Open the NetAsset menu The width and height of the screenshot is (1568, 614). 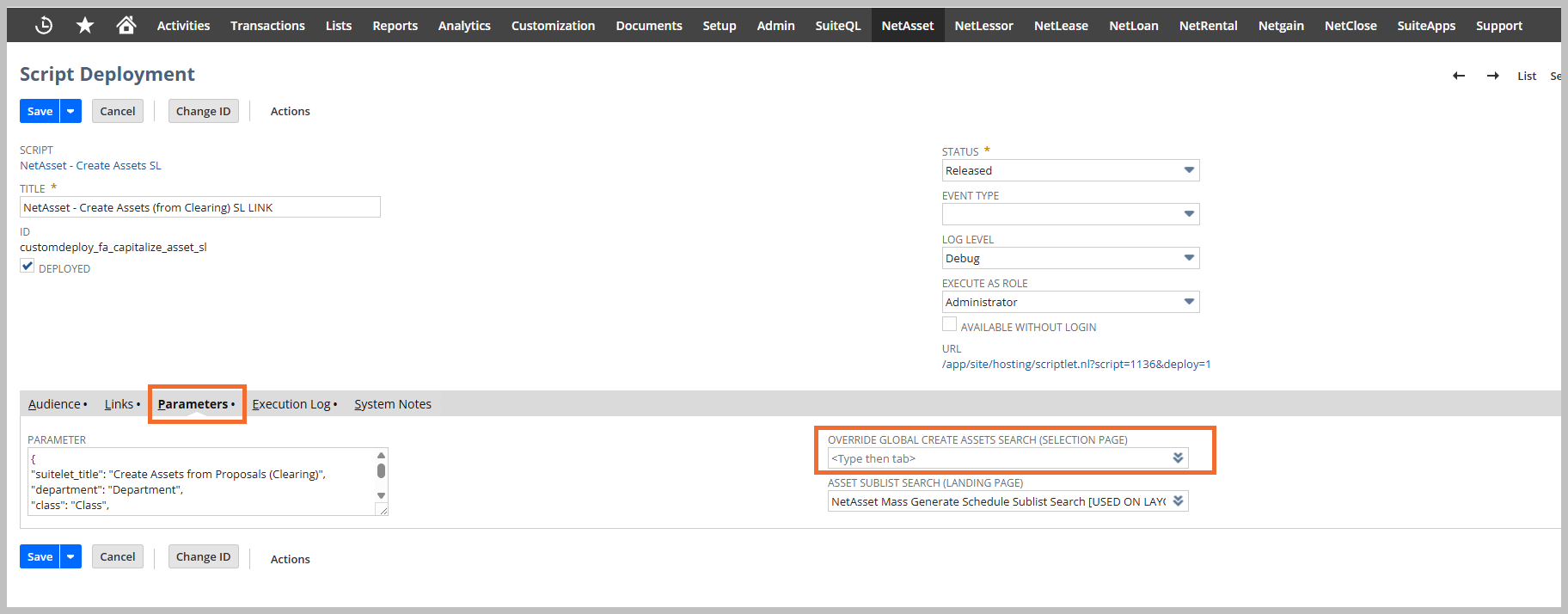(x=908, y=26)
